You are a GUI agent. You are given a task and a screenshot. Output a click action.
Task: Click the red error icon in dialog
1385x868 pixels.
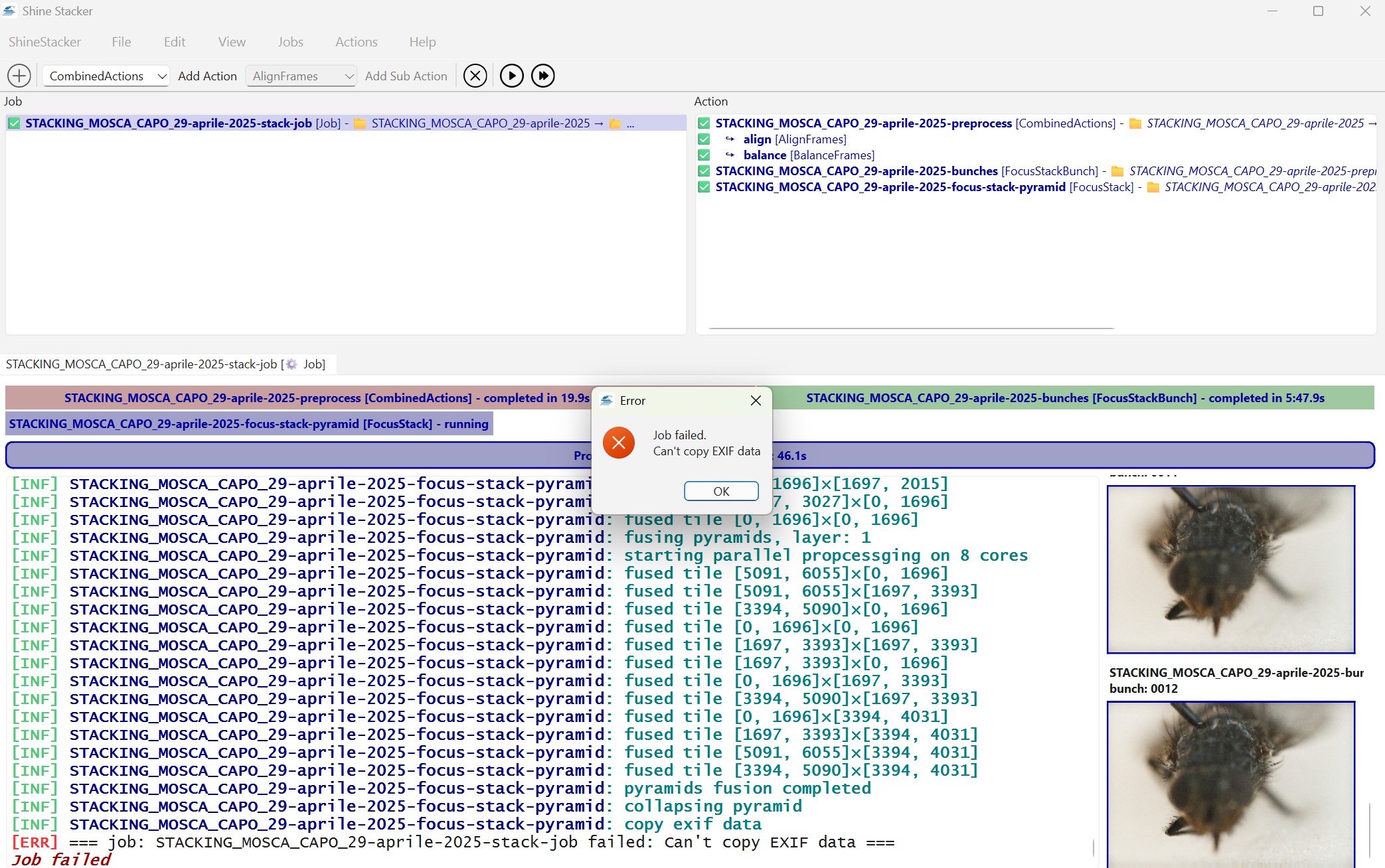618,443
